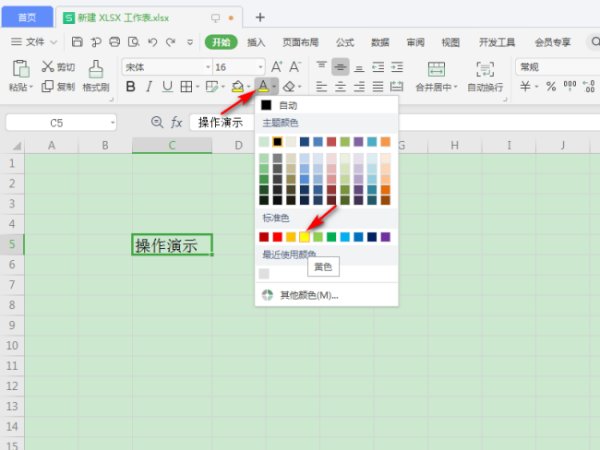
Task: Click the Save icon in quick toolbar
Action: coord(77,42)
